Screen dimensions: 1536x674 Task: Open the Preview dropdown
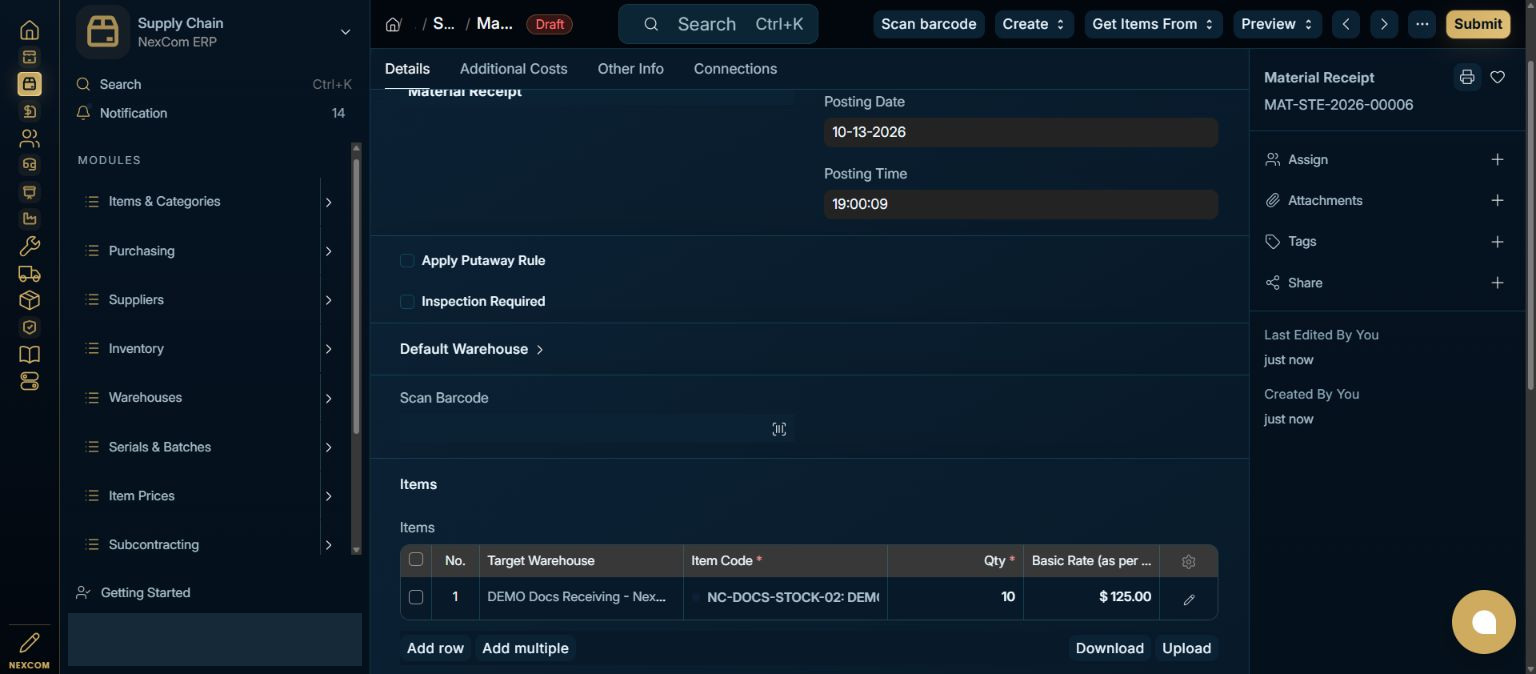tap(1277, 24)
